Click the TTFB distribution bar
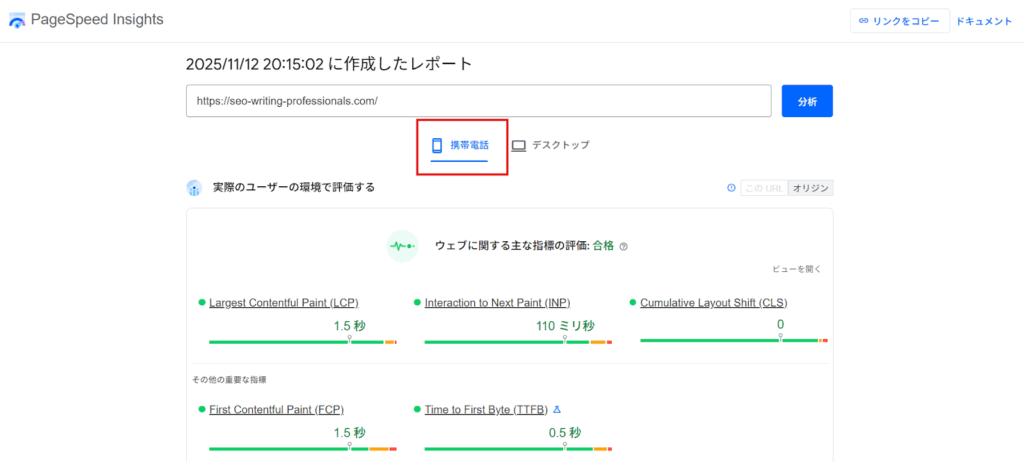1024x462 pixels. coord(519,449)
